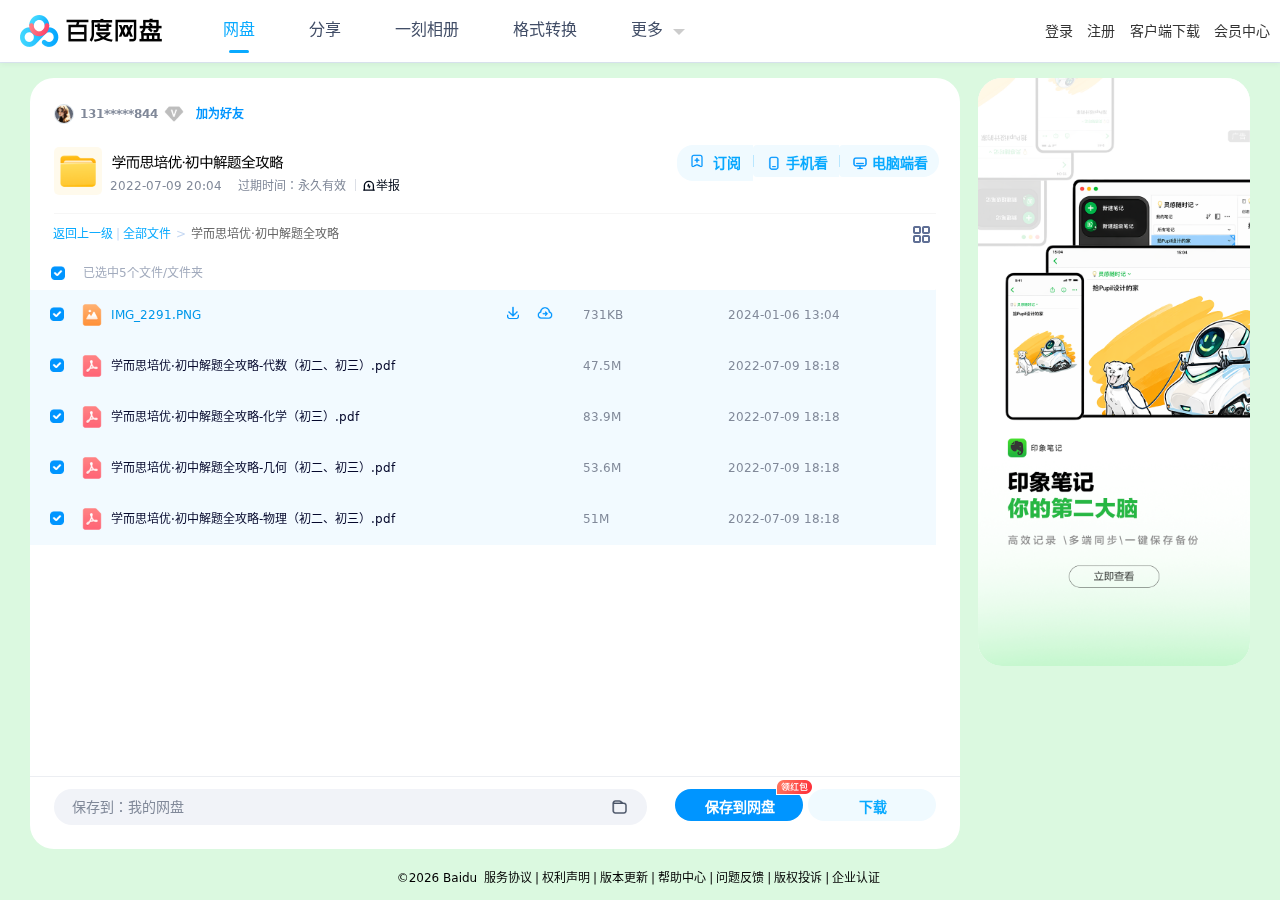The width and height of the screenshot is (1280, 900).
Task: Click the 下载 download button
Action: pos(873,806)
